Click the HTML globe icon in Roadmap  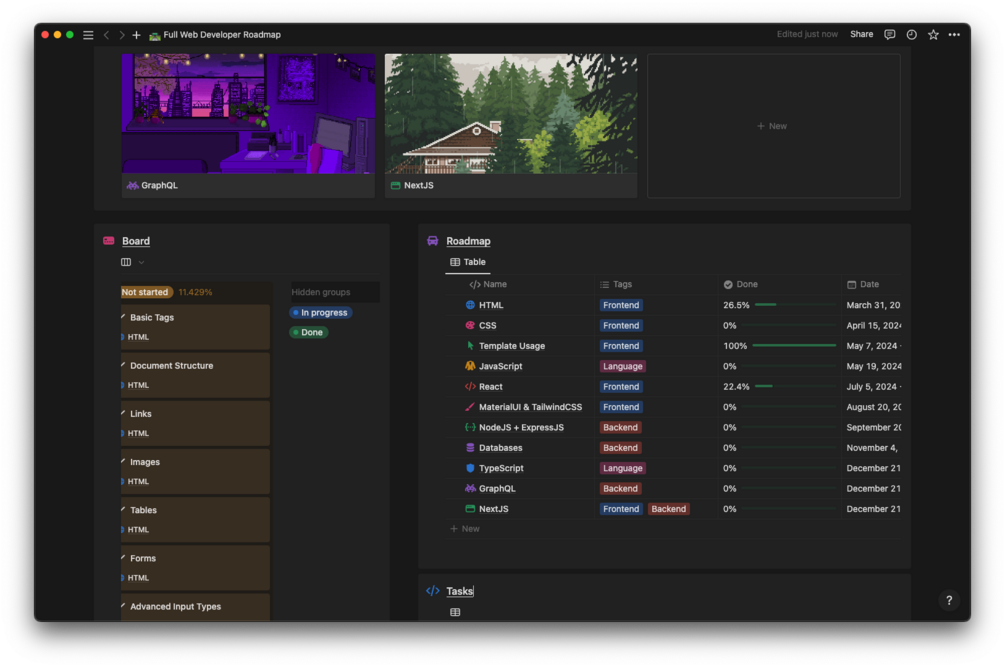[x=470, y=305]
